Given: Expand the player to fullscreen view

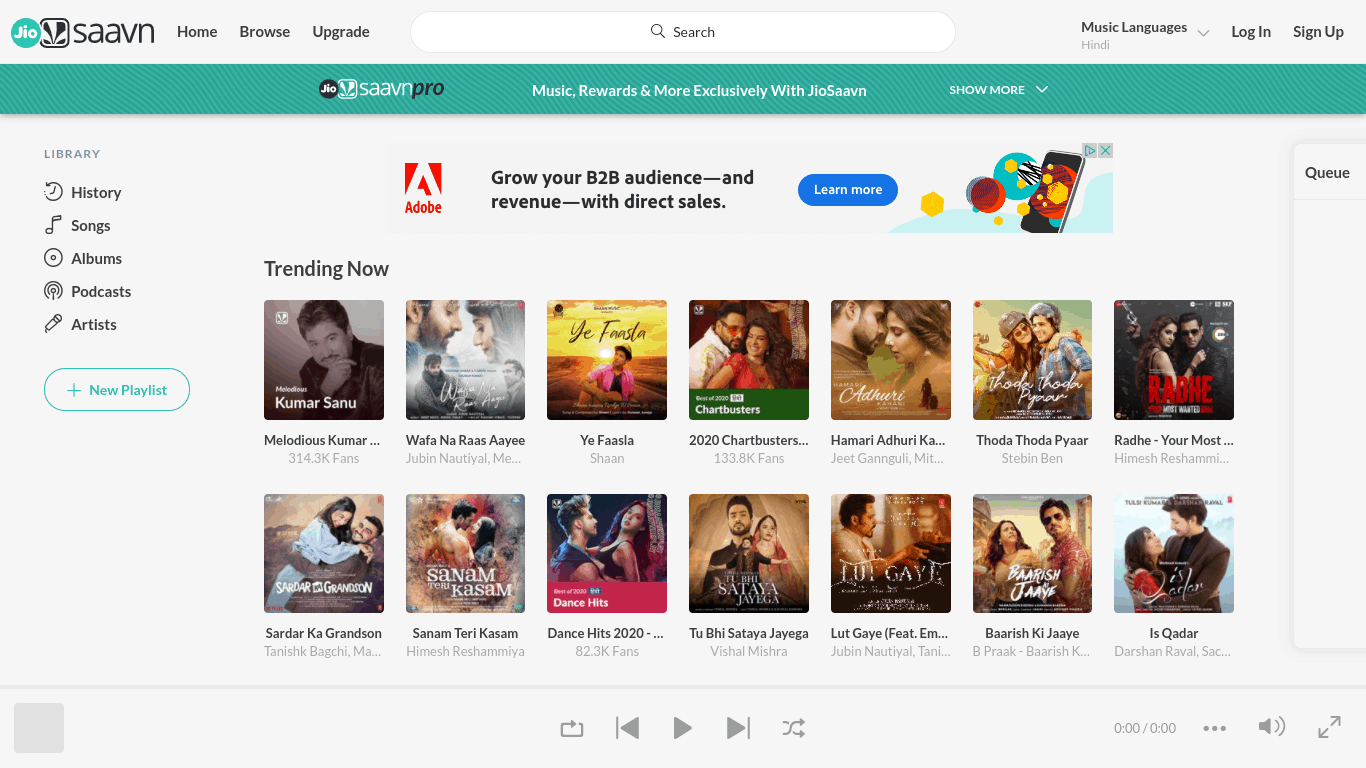Looking at the screenshot, I should coord(1329,727).
